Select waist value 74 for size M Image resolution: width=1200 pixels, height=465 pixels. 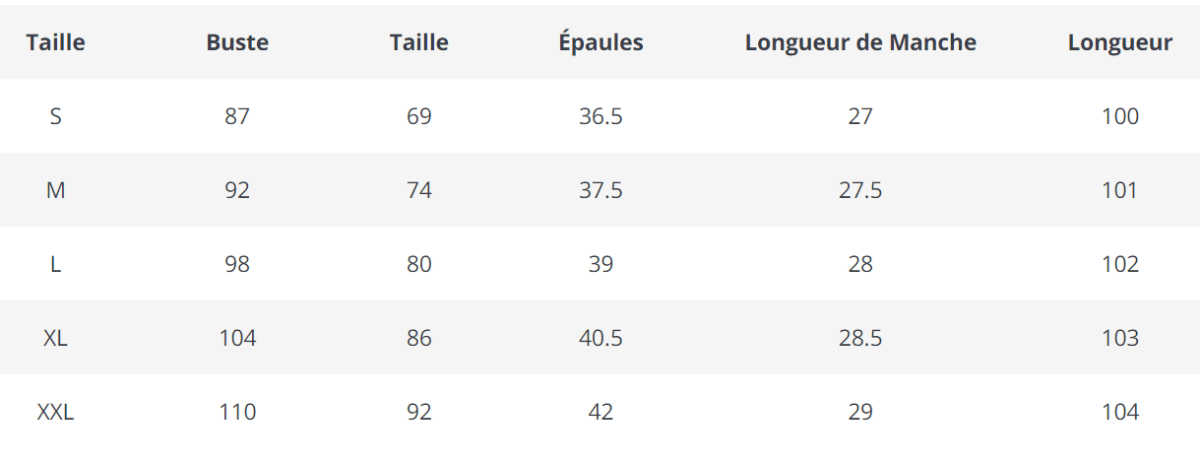click(x=419, y=190)
